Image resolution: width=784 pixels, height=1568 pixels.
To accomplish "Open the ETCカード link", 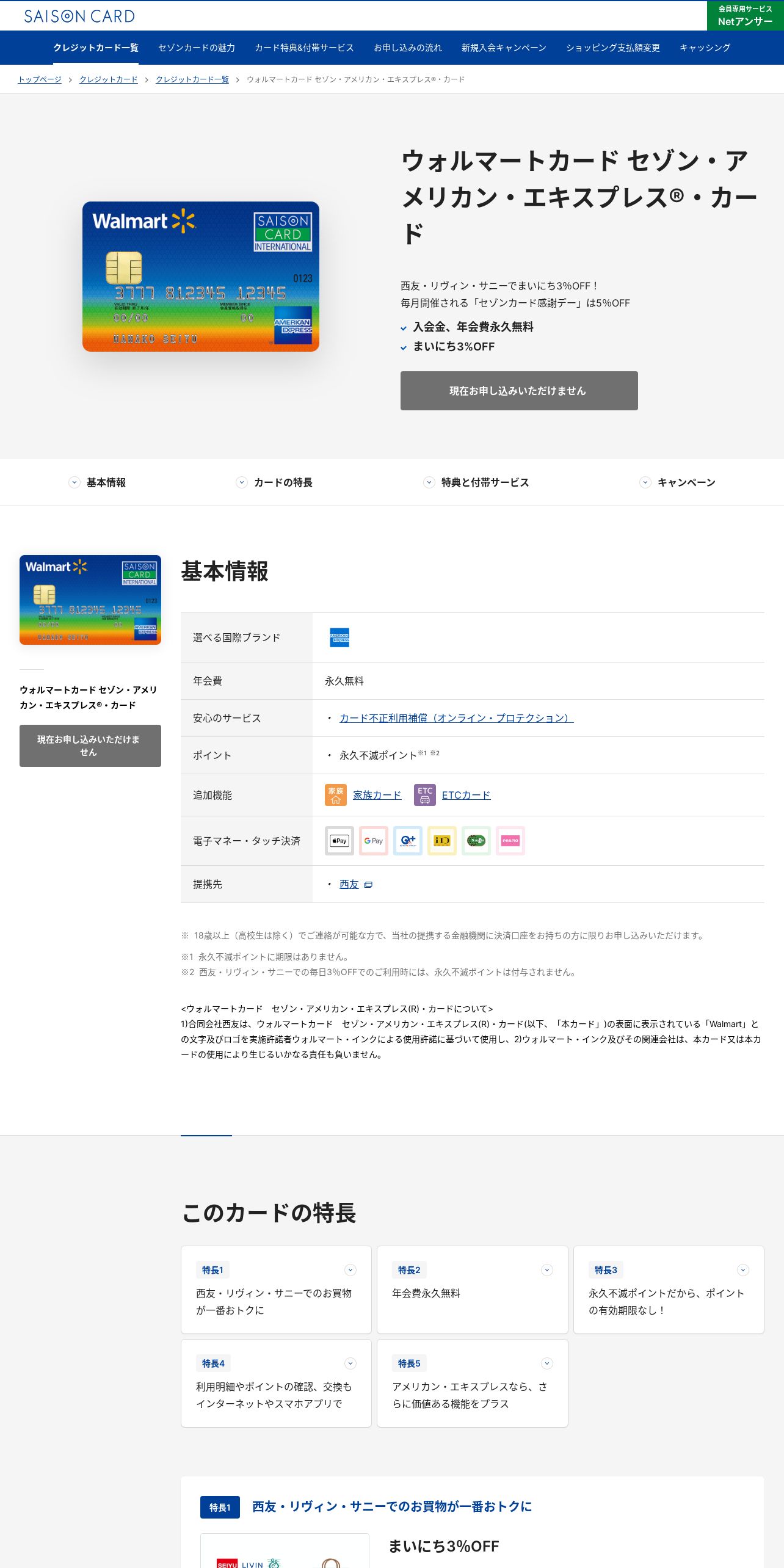I will coord(466,795).
